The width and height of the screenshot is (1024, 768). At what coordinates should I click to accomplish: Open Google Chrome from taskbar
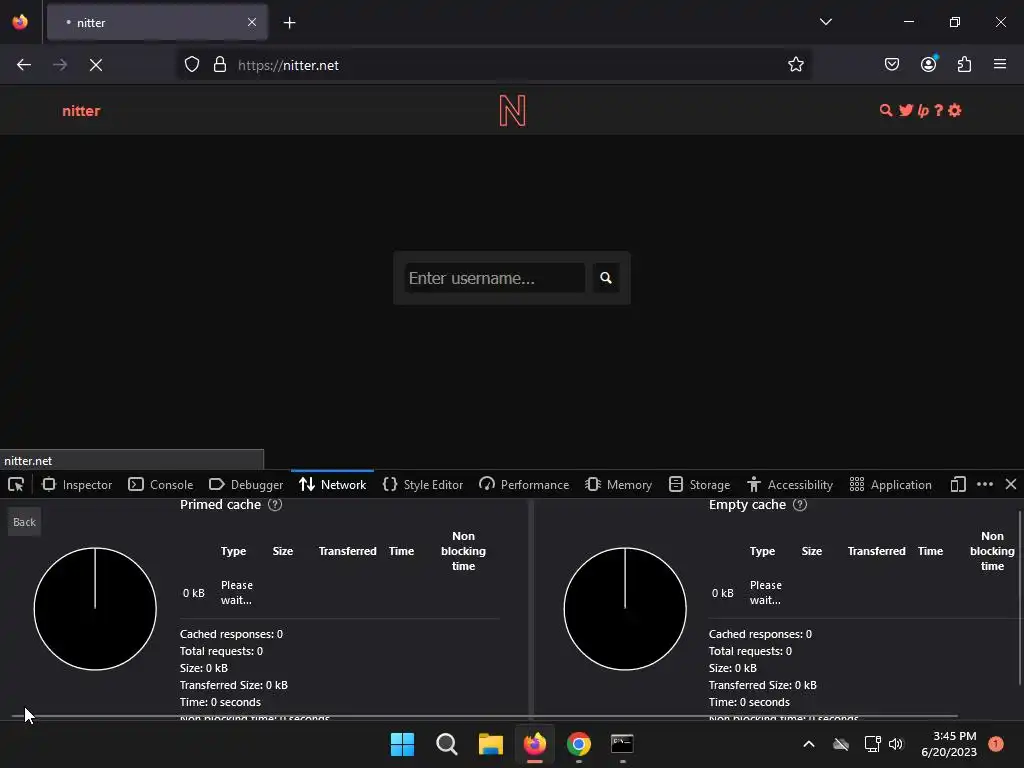[579, 744]
